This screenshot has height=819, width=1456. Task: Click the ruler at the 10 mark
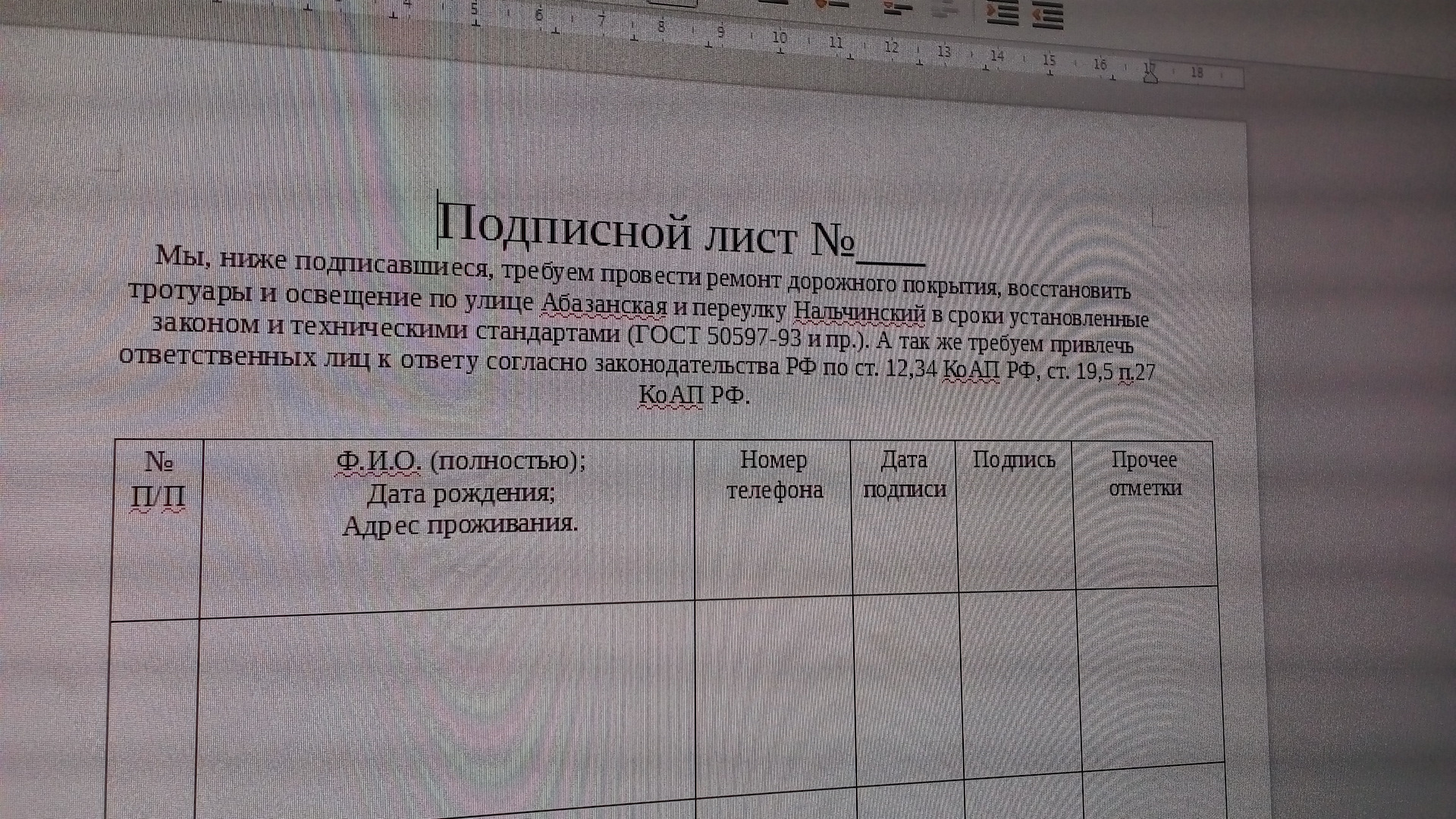(x=780, y=38)
